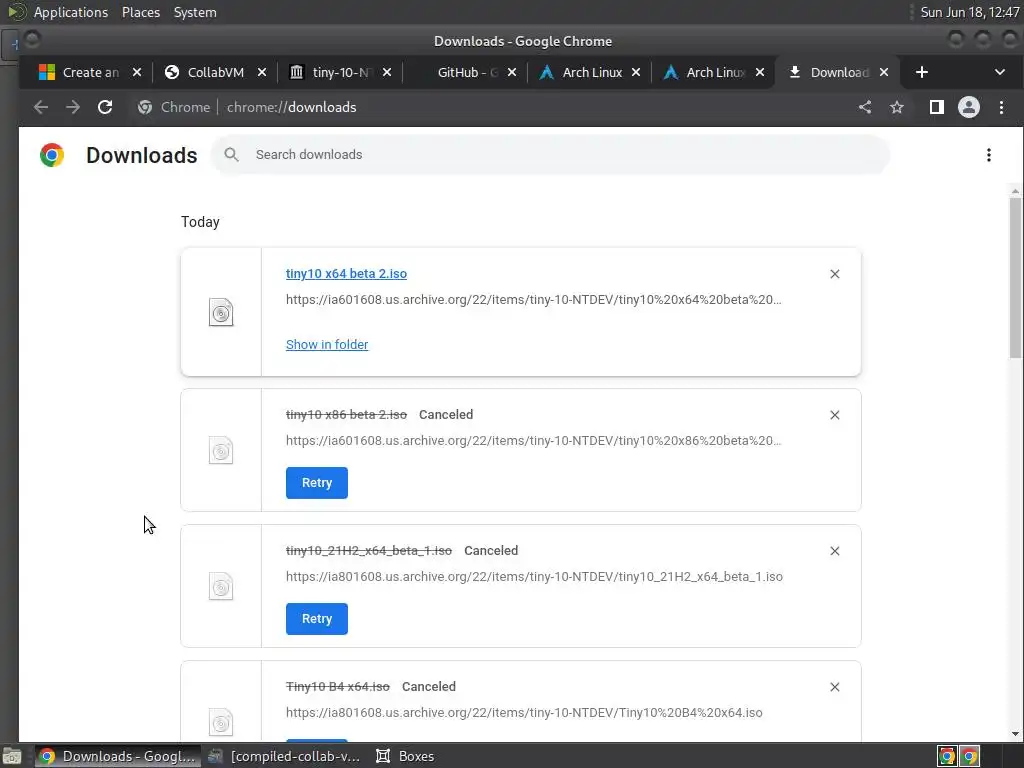Click the panel logo icon beside Applications

point(17,12)
